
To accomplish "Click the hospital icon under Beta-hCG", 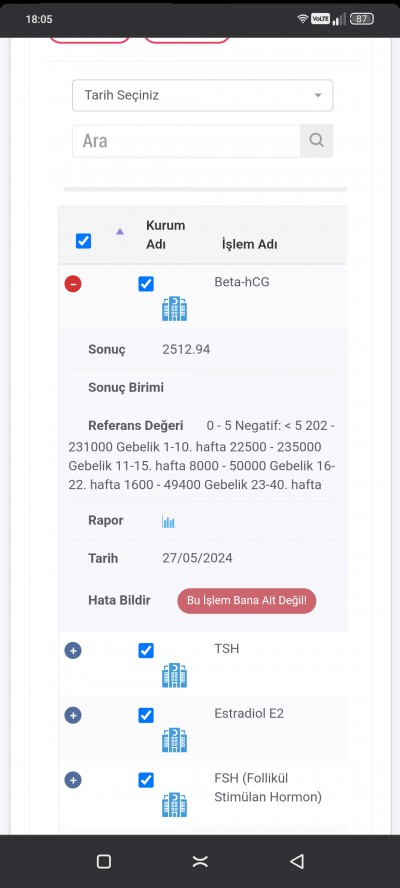I will (x=175, y=309).
